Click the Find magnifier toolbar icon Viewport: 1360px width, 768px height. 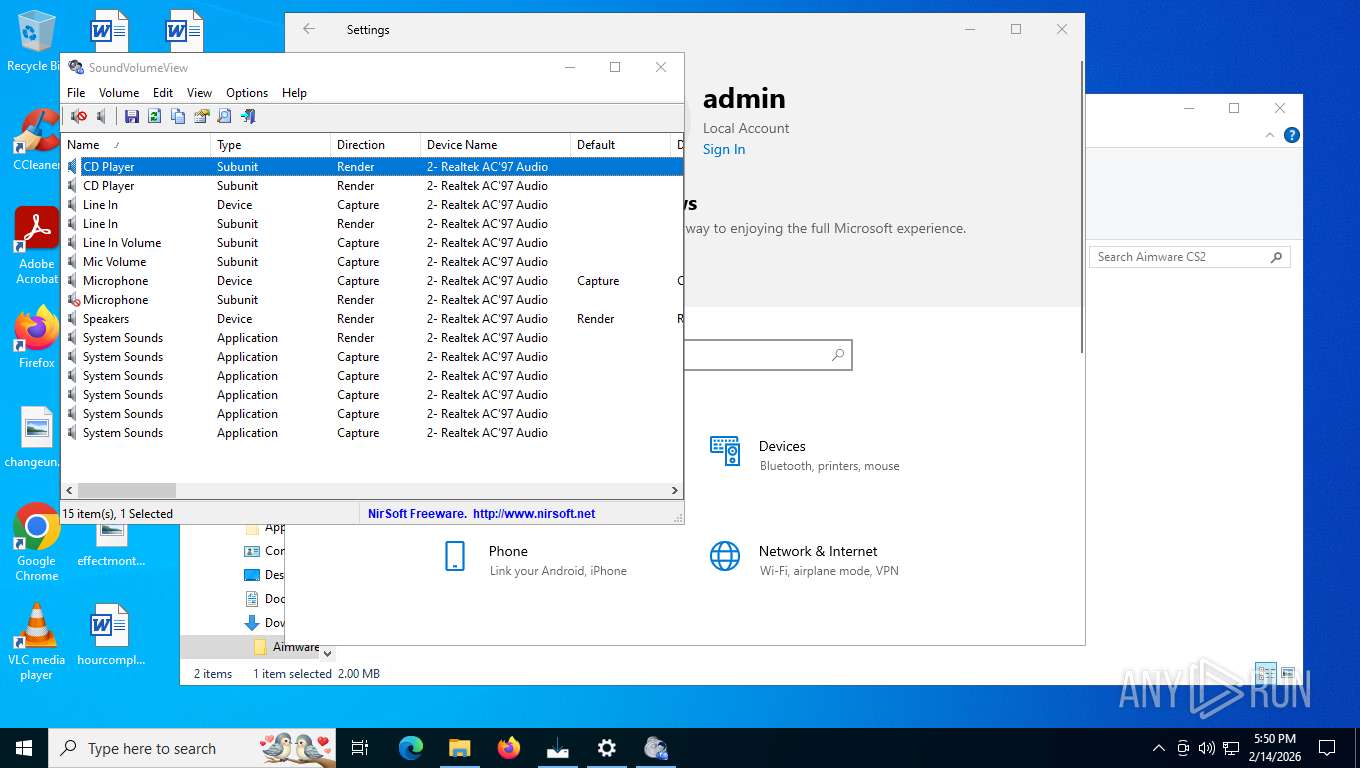coord(224,117)
